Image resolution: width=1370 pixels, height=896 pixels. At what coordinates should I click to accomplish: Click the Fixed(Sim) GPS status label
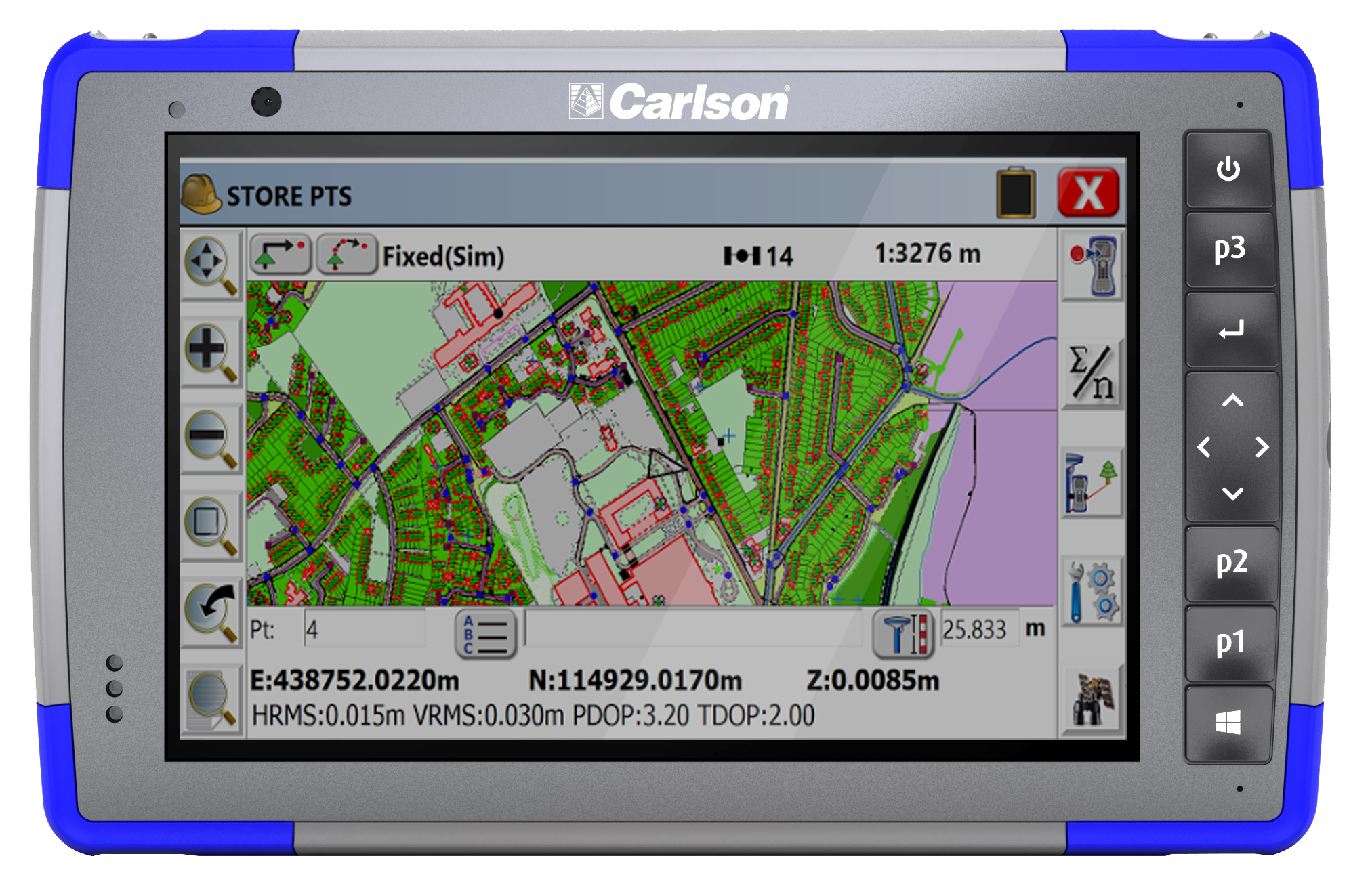(443, 256)
